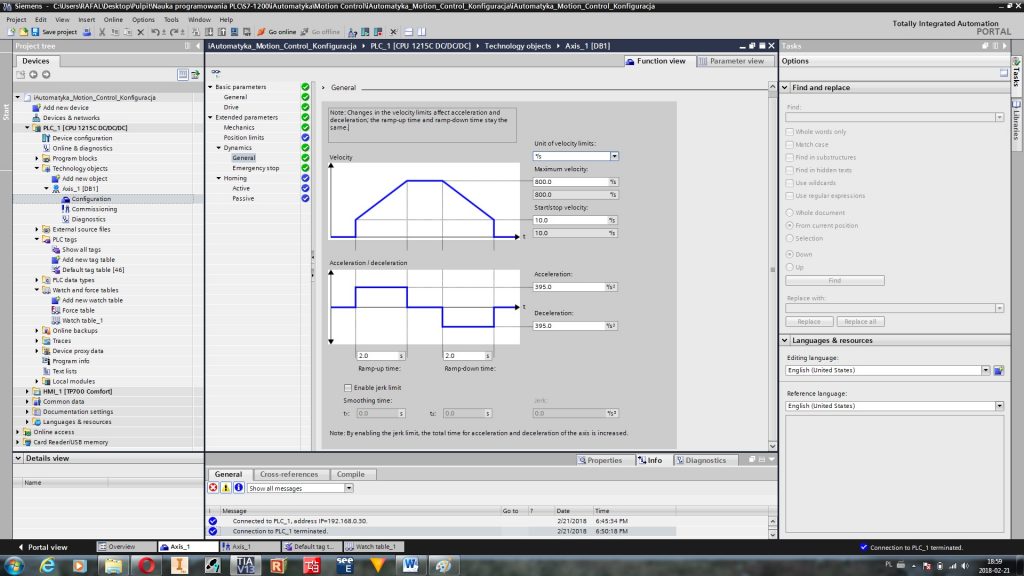Click the blue information filter icon in Info
Image resolution: width=1024 pixels, height=576 pixels.
(238, 488)
